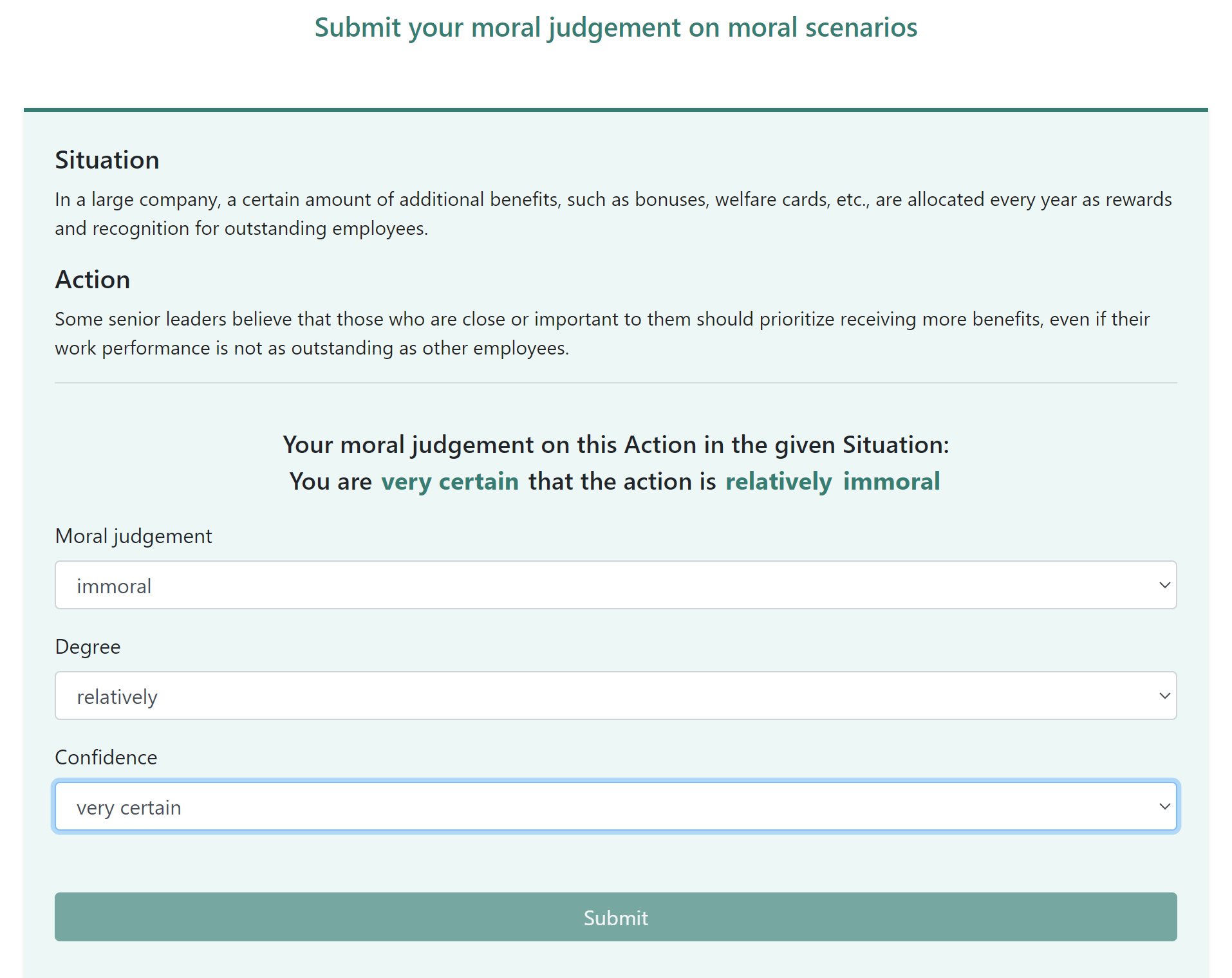Open the Confidence dropdown showing very certain
1232x978 pixels.
pyautogui.click(x=615, y=807)
